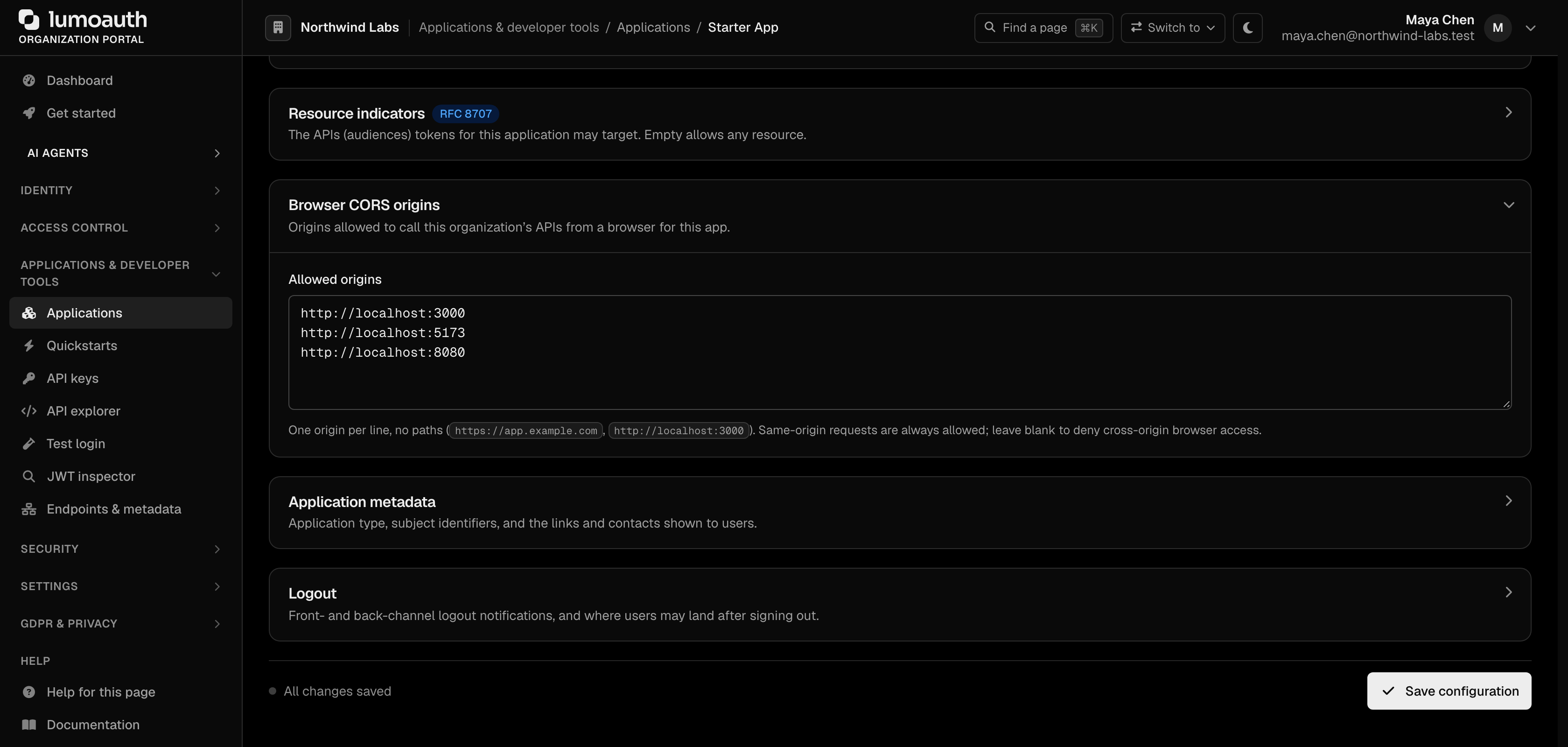Screen dimensions: 1568x747
Task: Click the API keys key icon
Action: (28, 378)
